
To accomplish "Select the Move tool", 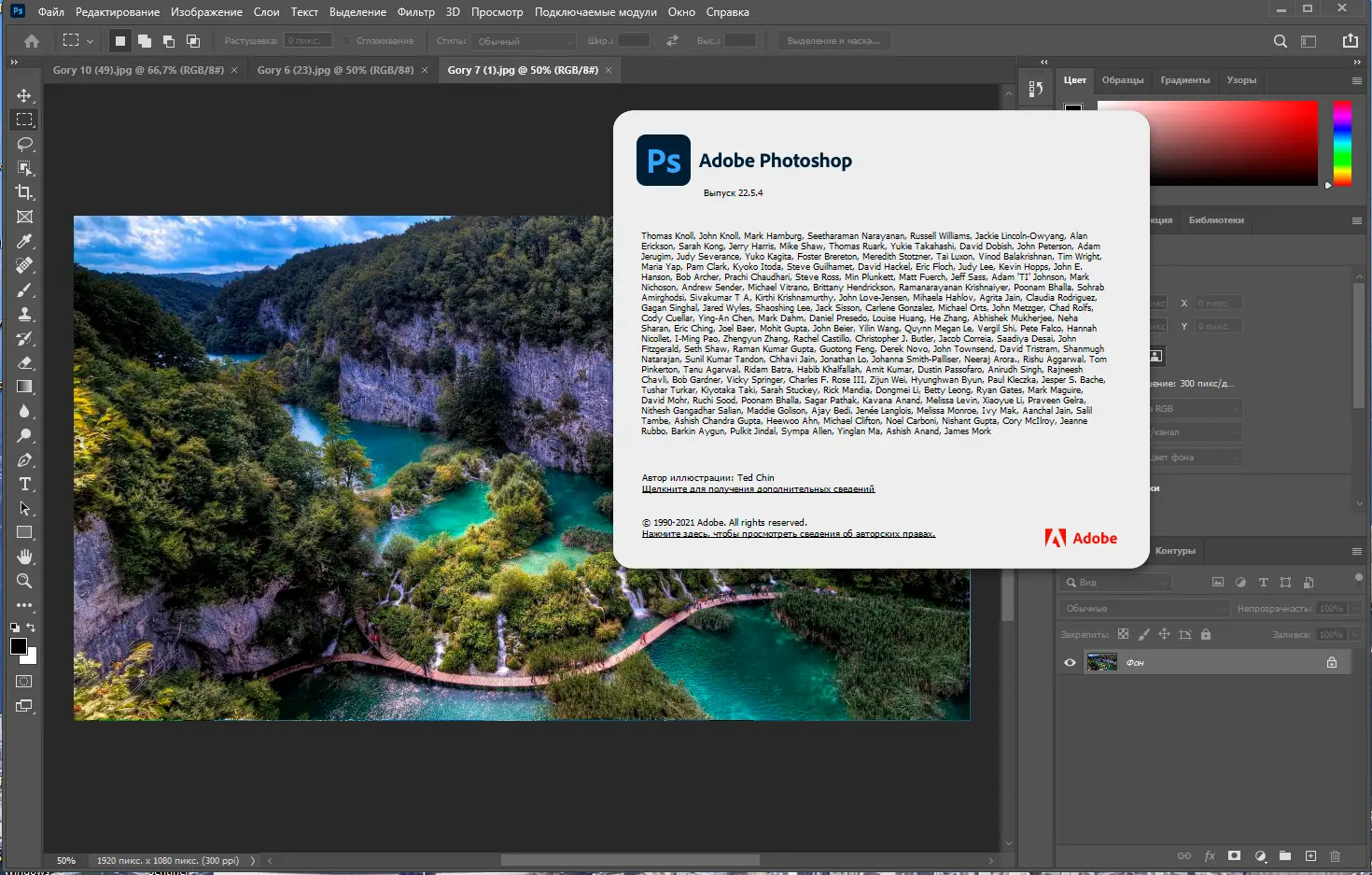I will click(24, 94).
